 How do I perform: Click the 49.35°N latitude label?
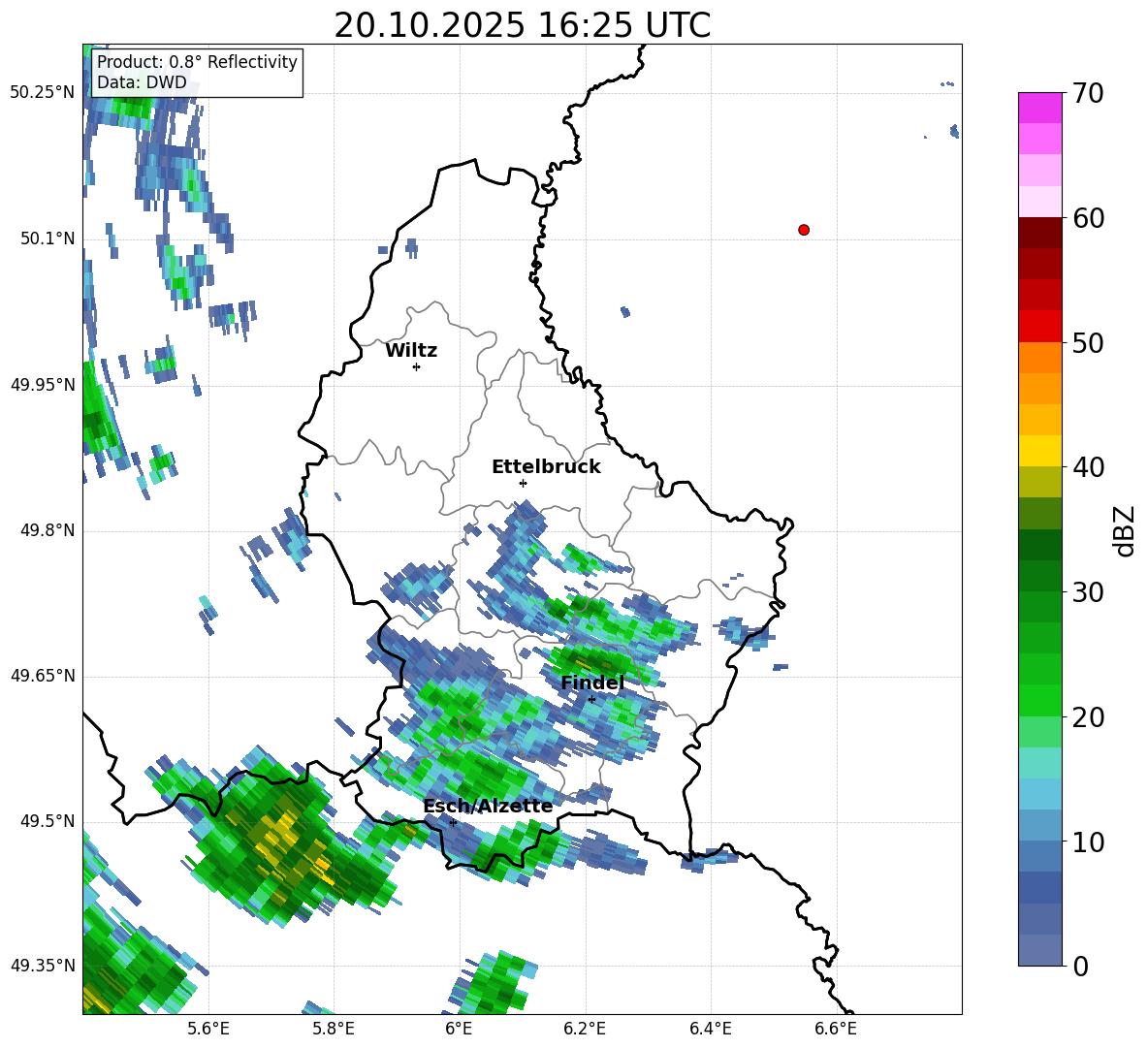point(43,966)
